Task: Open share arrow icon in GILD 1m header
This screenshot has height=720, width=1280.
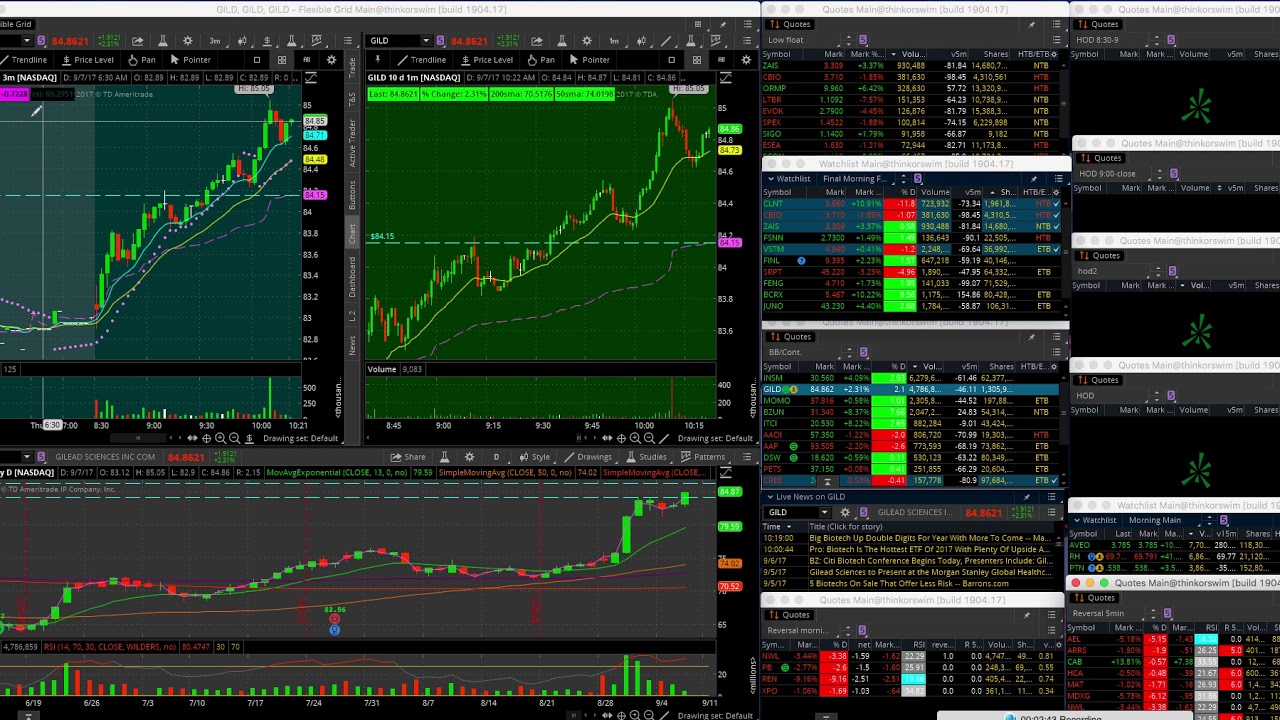Action: (537, 41)
